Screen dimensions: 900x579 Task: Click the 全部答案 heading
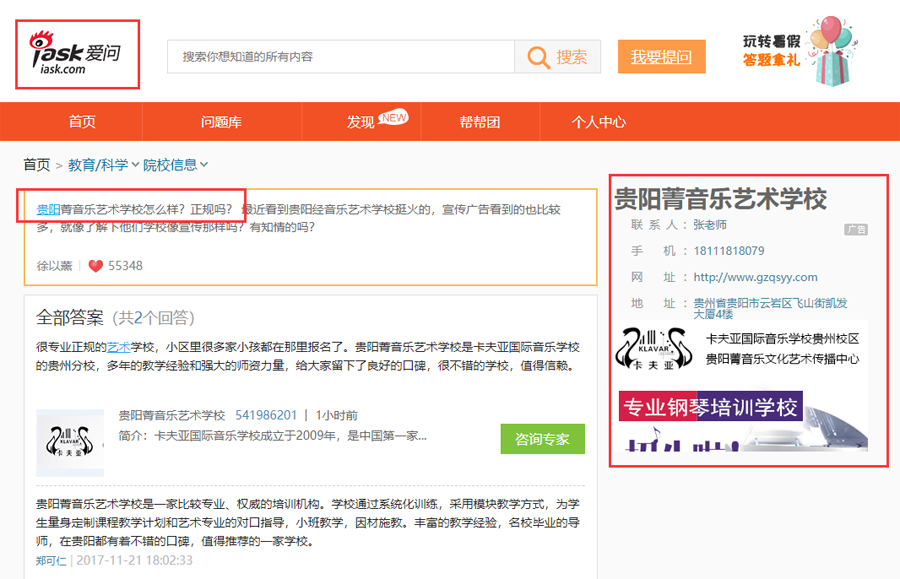point(70,317)
